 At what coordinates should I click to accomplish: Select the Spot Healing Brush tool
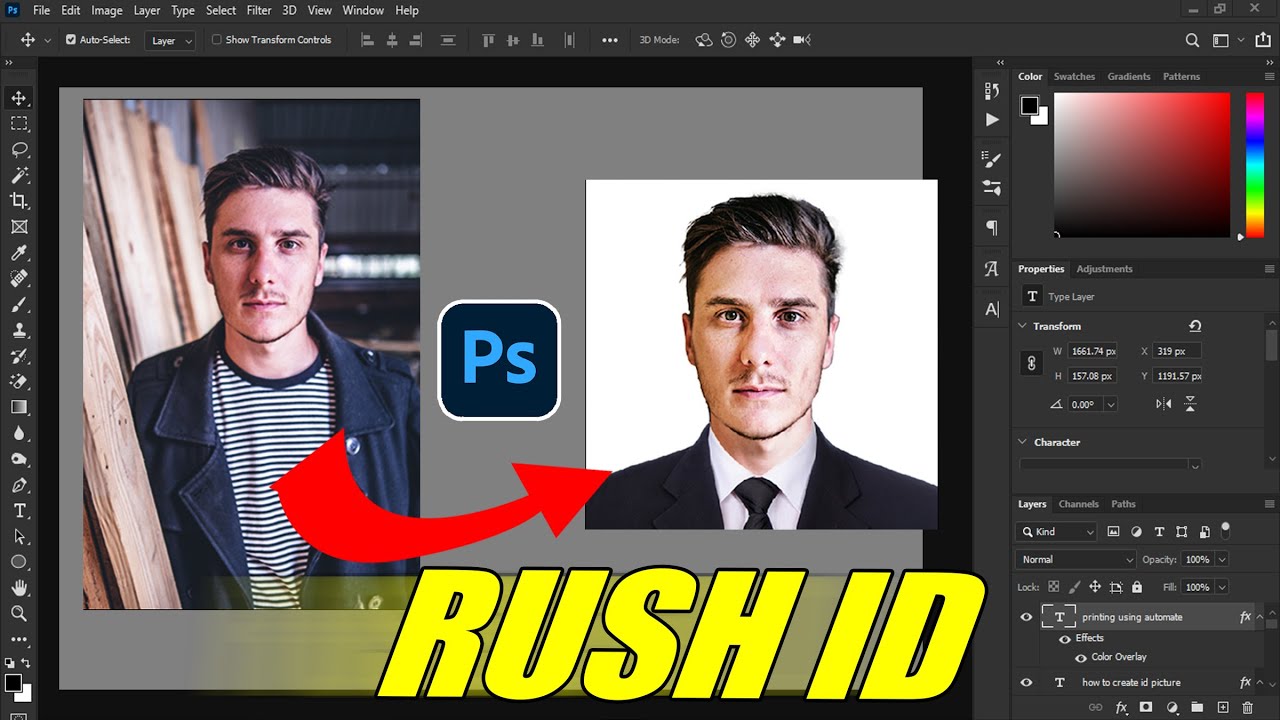coord(19,278)
